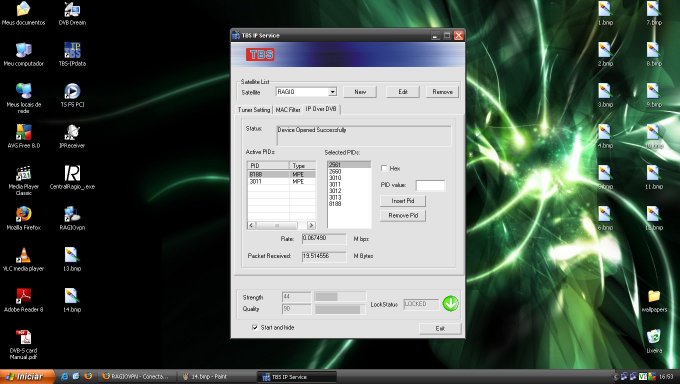Select 3010 in the Selected PIDs list
Viewport: 680px width, 384px height.
coord(349,178)
